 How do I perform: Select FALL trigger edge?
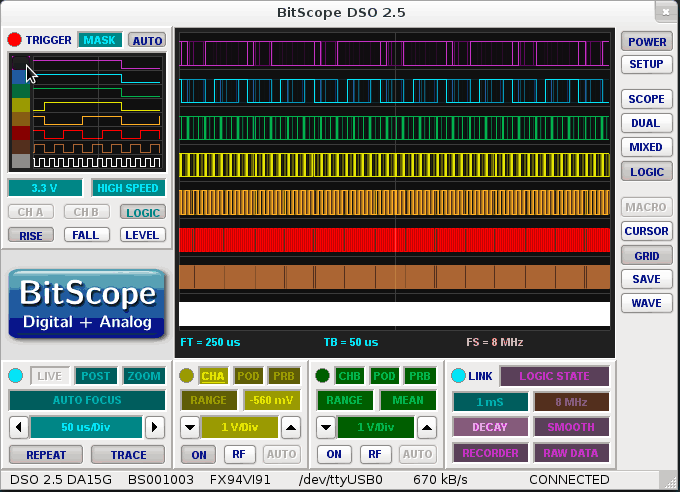coord(86,235)
